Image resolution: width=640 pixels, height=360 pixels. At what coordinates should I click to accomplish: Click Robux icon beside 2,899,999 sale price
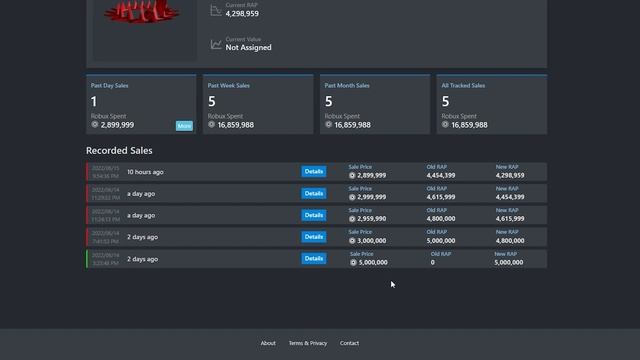coord(352,176)
